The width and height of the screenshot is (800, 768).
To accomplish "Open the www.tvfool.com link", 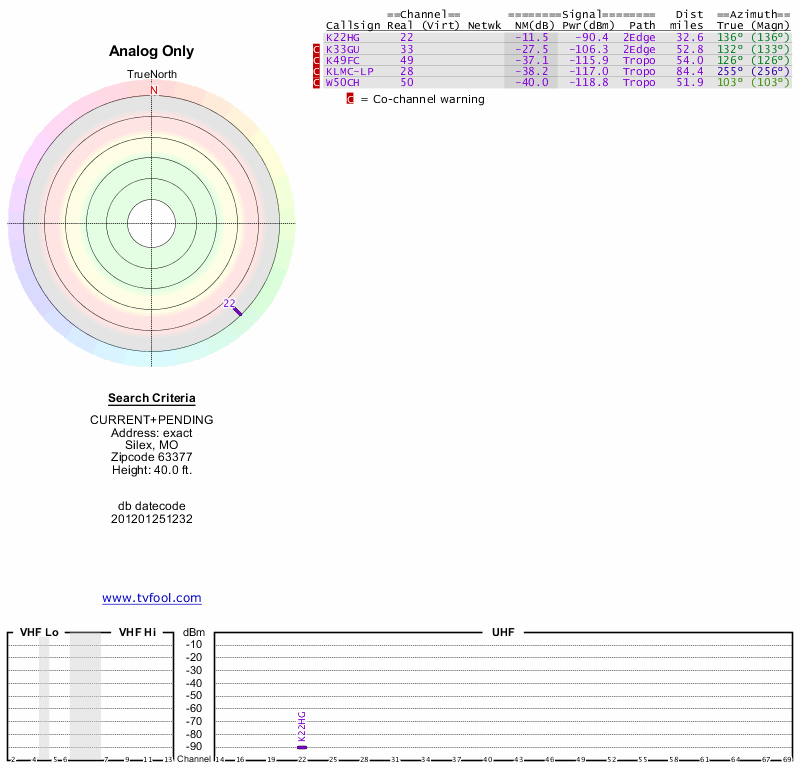I will click(152, 598).
